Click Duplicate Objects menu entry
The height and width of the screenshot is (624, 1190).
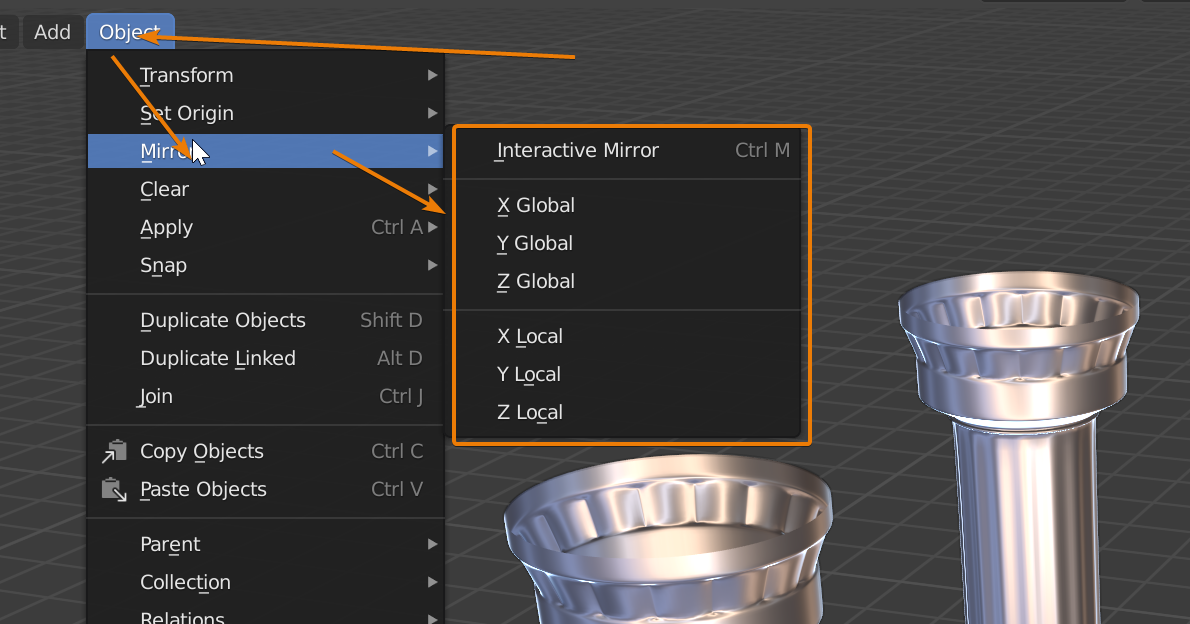click(223, 321)
